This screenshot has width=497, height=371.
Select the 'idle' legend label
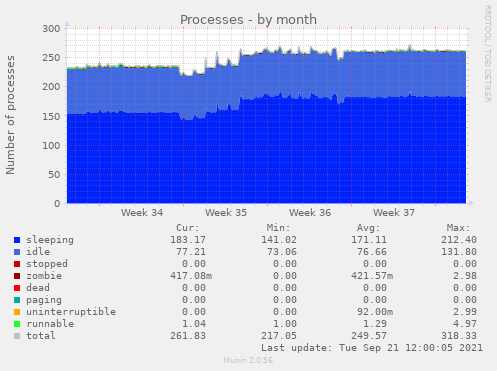(38, 252)
